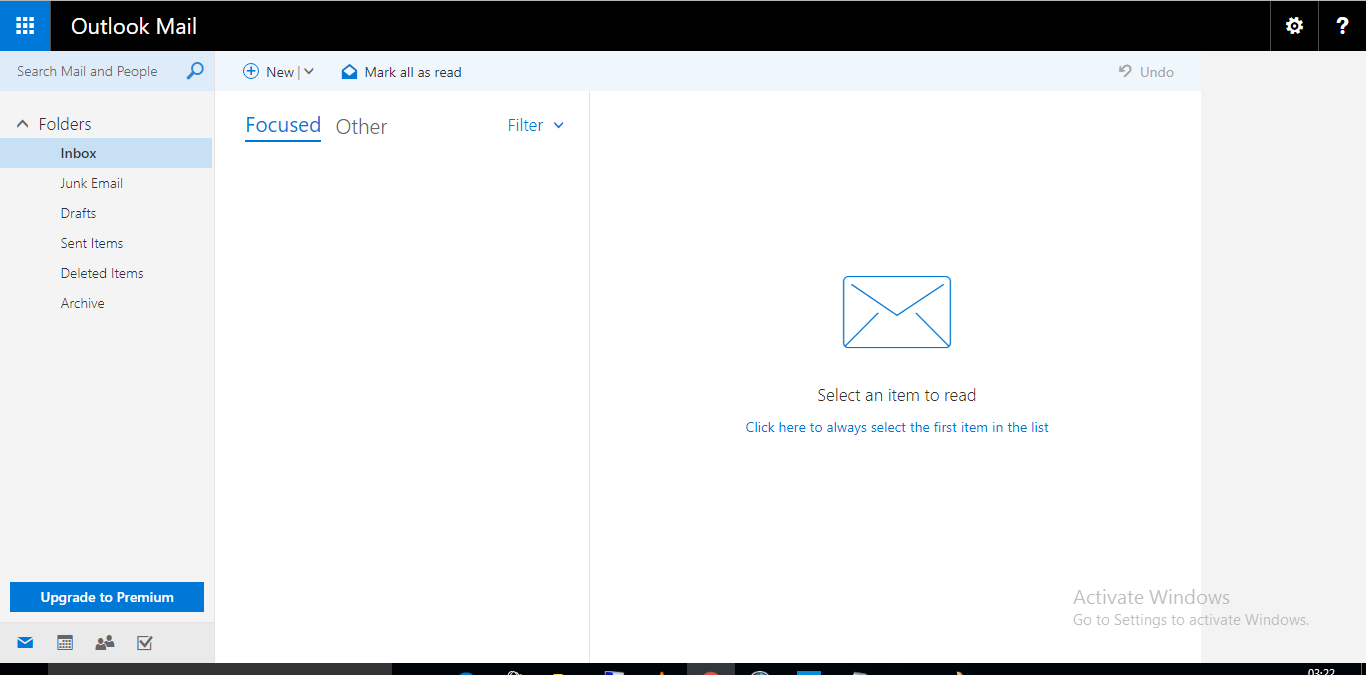
Task: Switch to Tasks checkmark icon
Action: pyautogui.click(x=145, y=643)
